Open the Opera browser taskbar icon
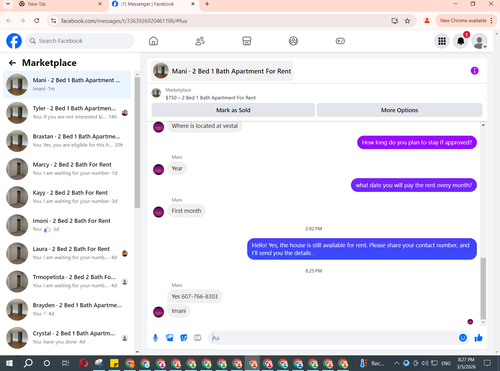Screen dimensions: 500x371 click(84, 363)
